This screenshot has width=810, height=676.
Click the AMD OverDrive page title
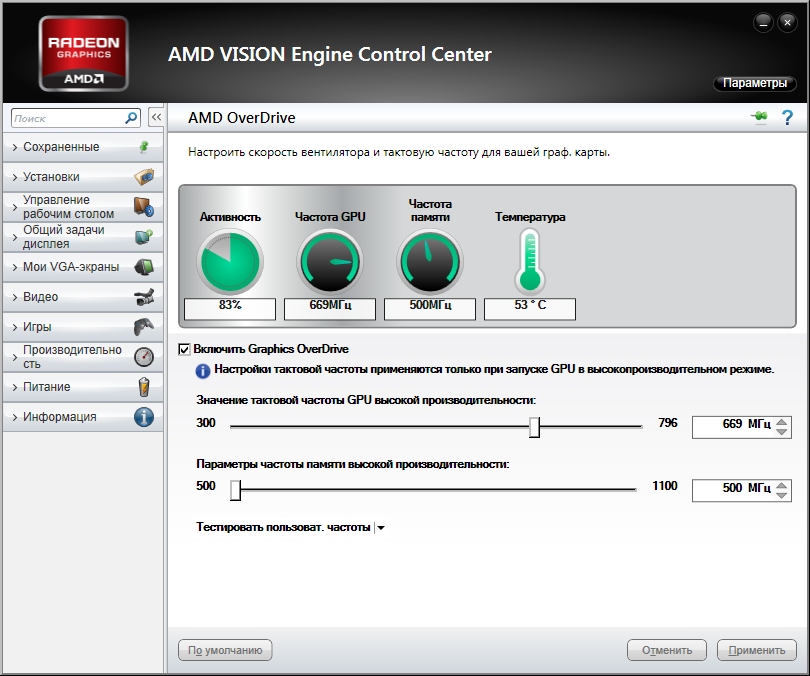[242, 118]
